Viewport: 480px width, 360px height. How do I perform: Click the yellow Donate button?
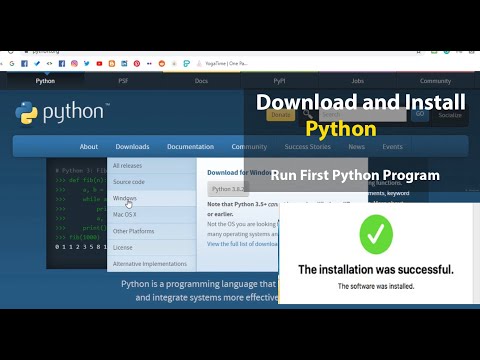click(x=281, y=115)
